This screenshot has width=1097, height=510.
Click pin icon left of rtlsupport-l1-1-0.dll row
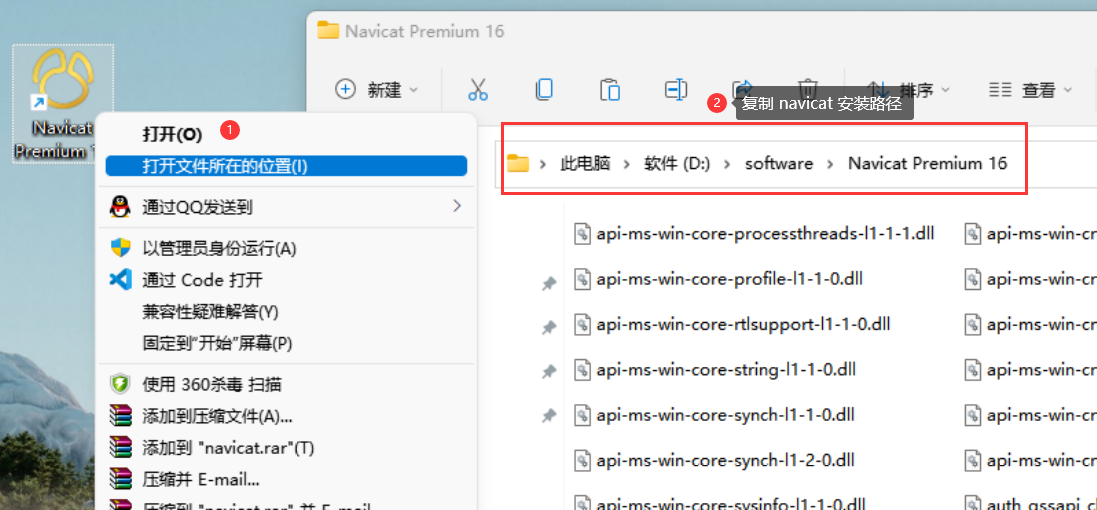click(x=549, y=327)
